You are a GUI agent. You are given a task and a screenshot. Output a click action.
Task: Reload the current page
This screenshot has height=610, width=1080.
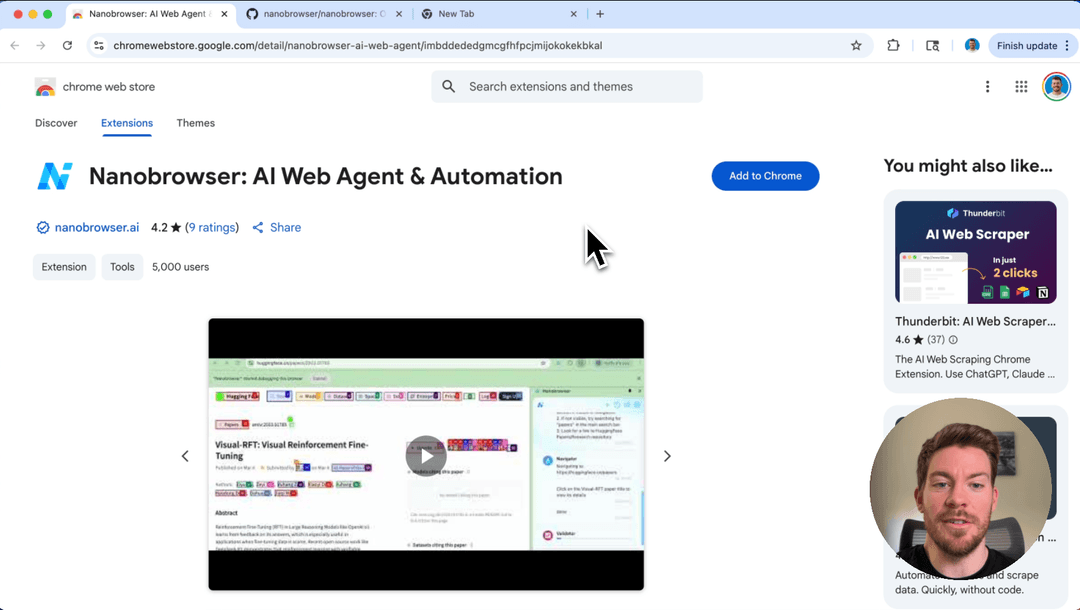point(67,45)
